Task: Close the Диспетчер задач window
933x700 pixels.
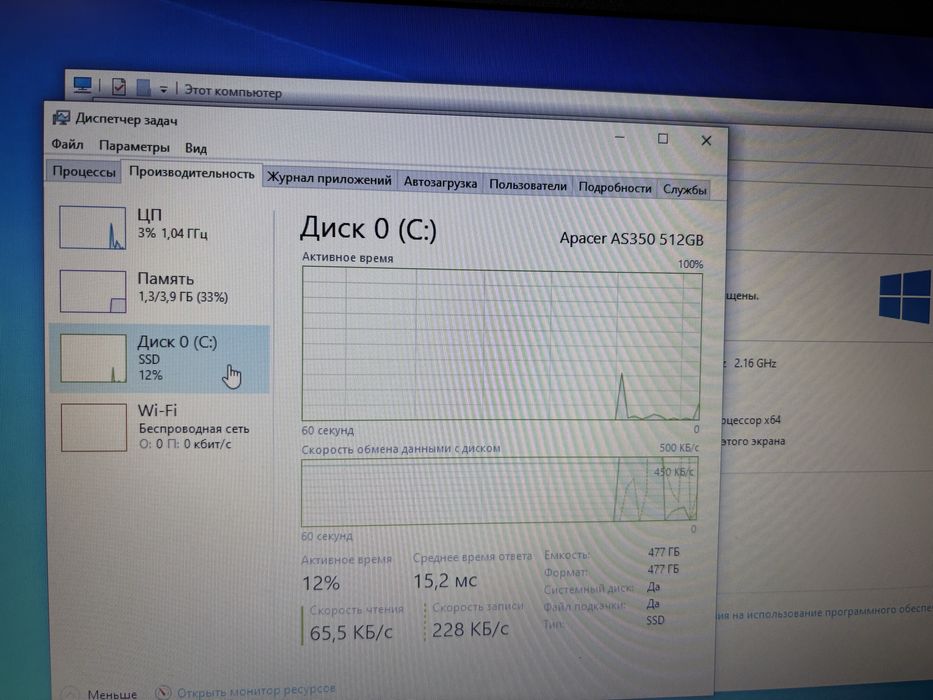Action: (706, 140)
